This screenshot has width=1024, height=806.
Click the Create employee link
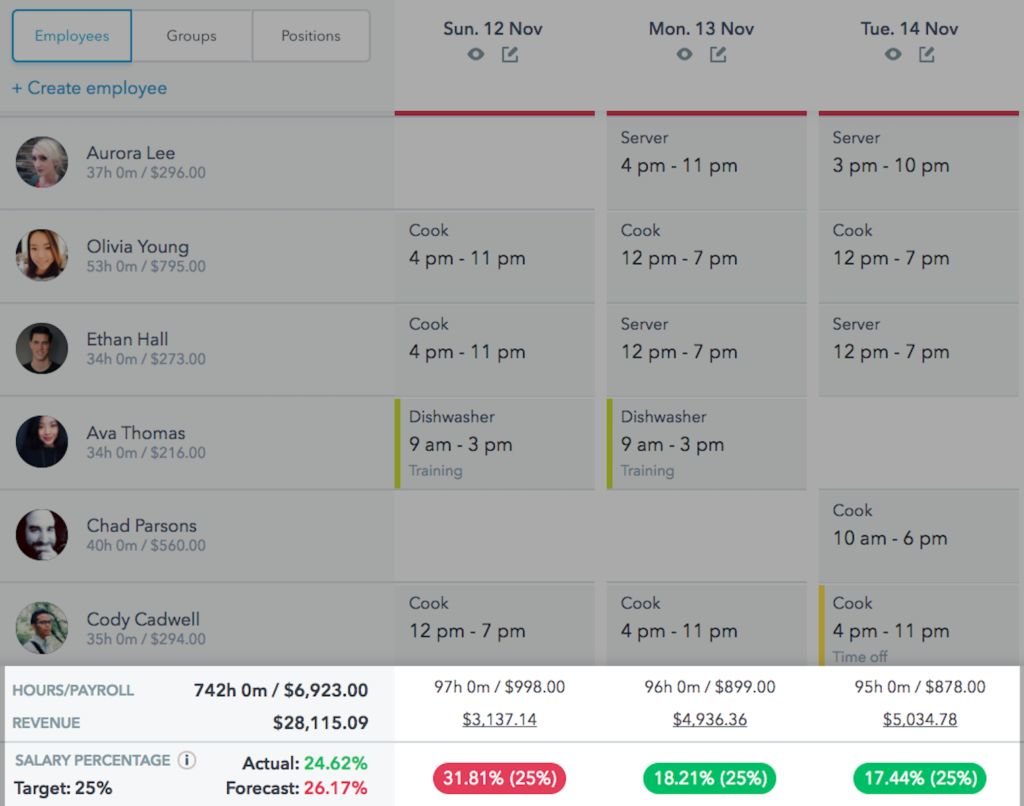(89, 88)
